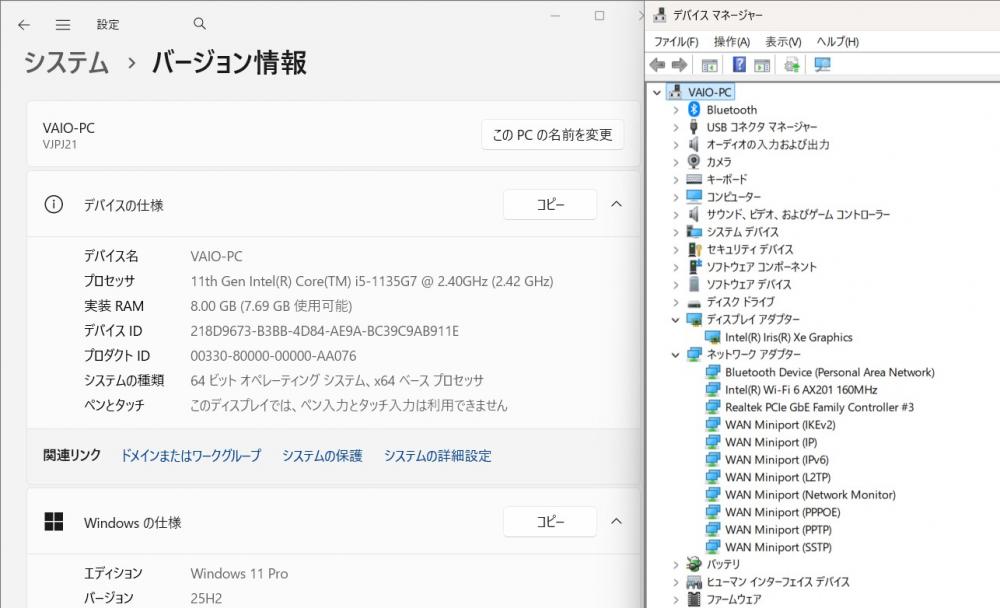Open システムの詳細設定 link

point(438,456)
